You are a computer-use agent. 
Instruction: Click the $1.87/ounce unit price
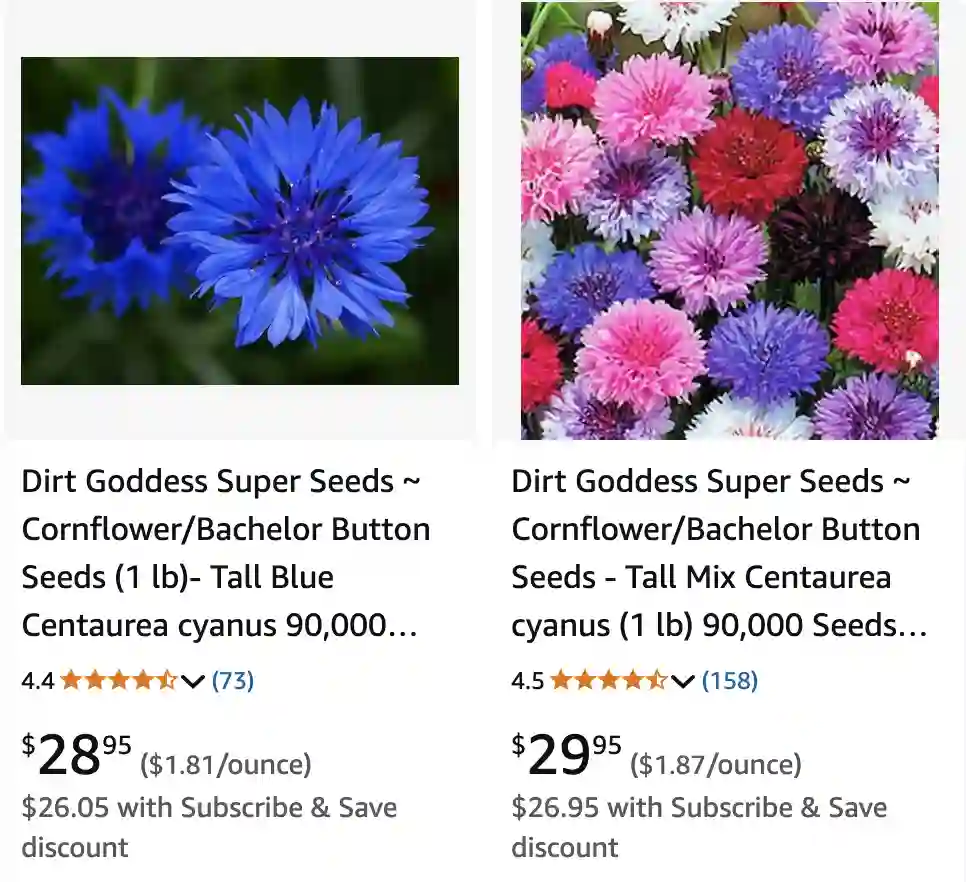716,765
